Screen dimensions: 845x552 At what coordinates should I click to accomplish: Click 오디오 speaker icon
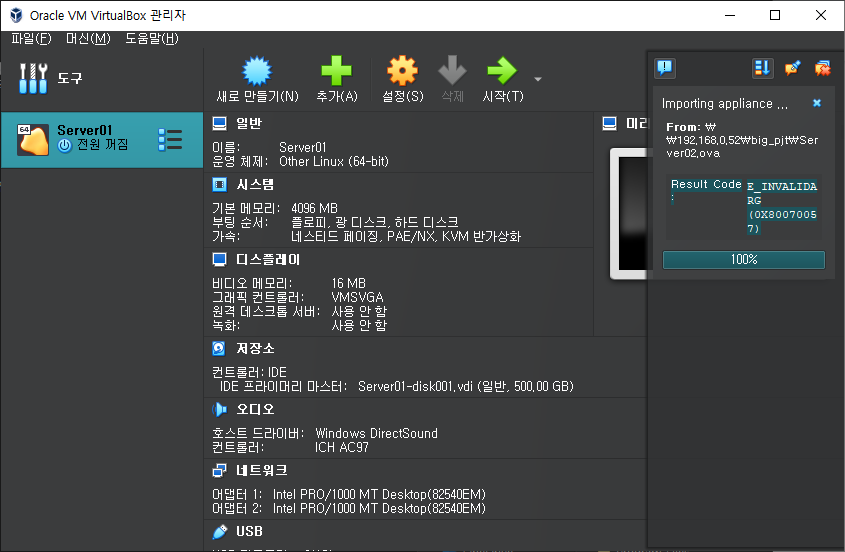coord(219,409)
